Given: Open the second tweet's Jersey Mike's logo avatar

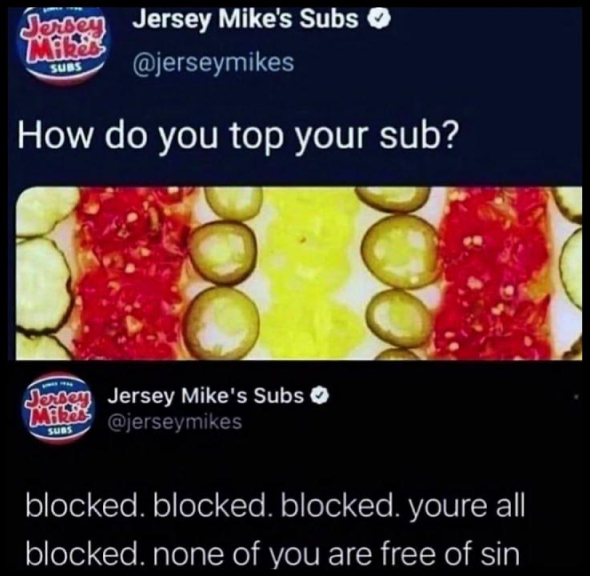Looking at the screenshot, I should [60, 408].
